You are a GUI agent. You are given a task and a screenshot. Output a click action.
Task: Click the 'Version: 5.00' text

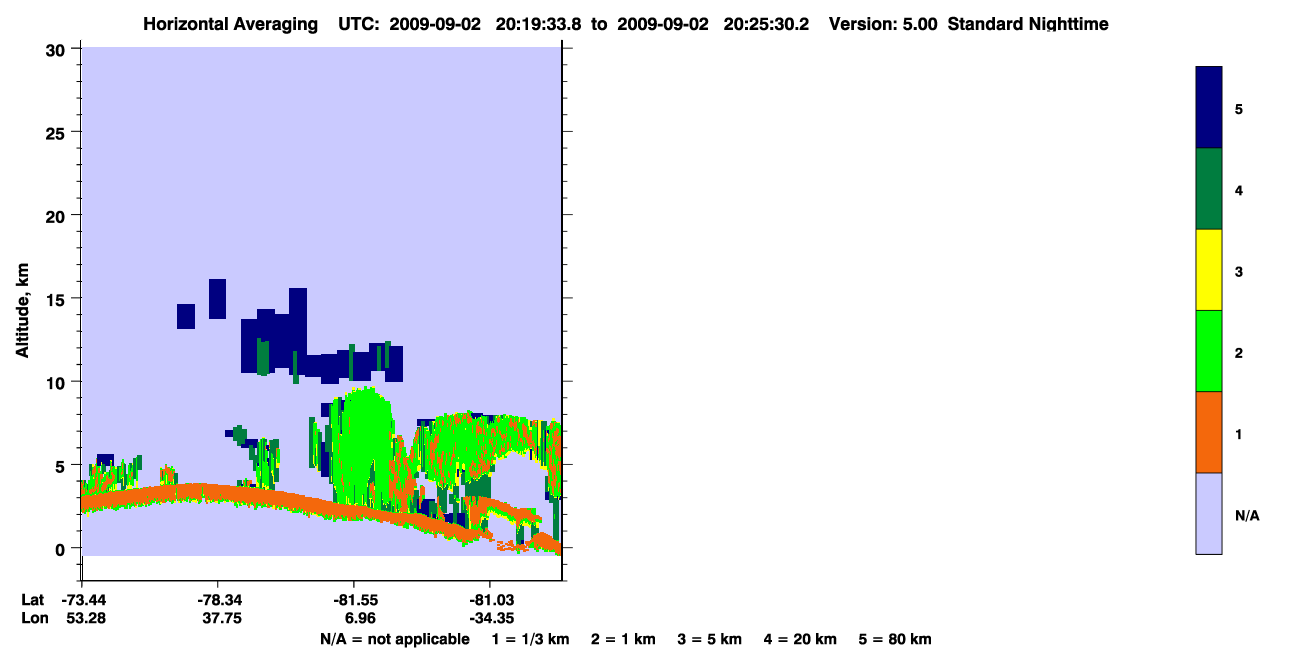882,24
